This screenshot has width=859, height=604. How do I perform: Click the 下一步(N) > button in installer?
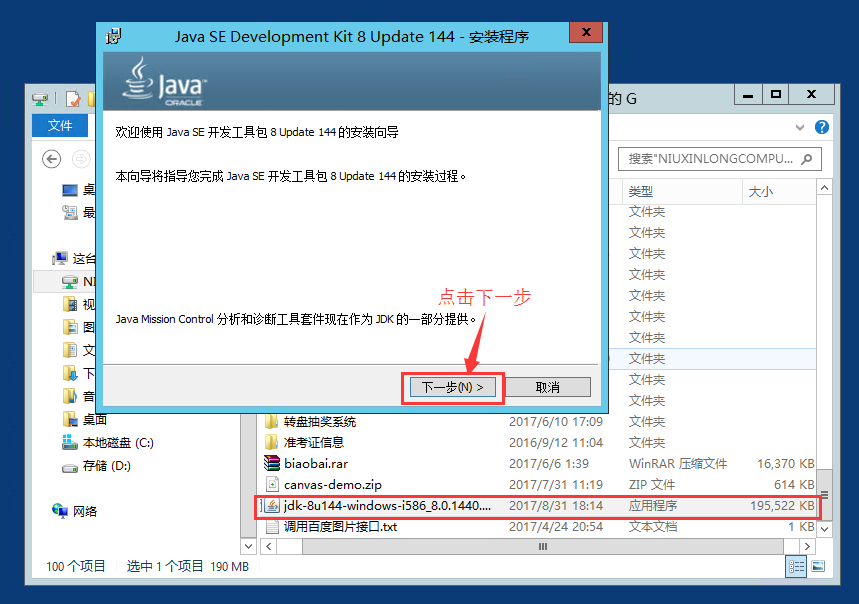[x=453, y=387]
